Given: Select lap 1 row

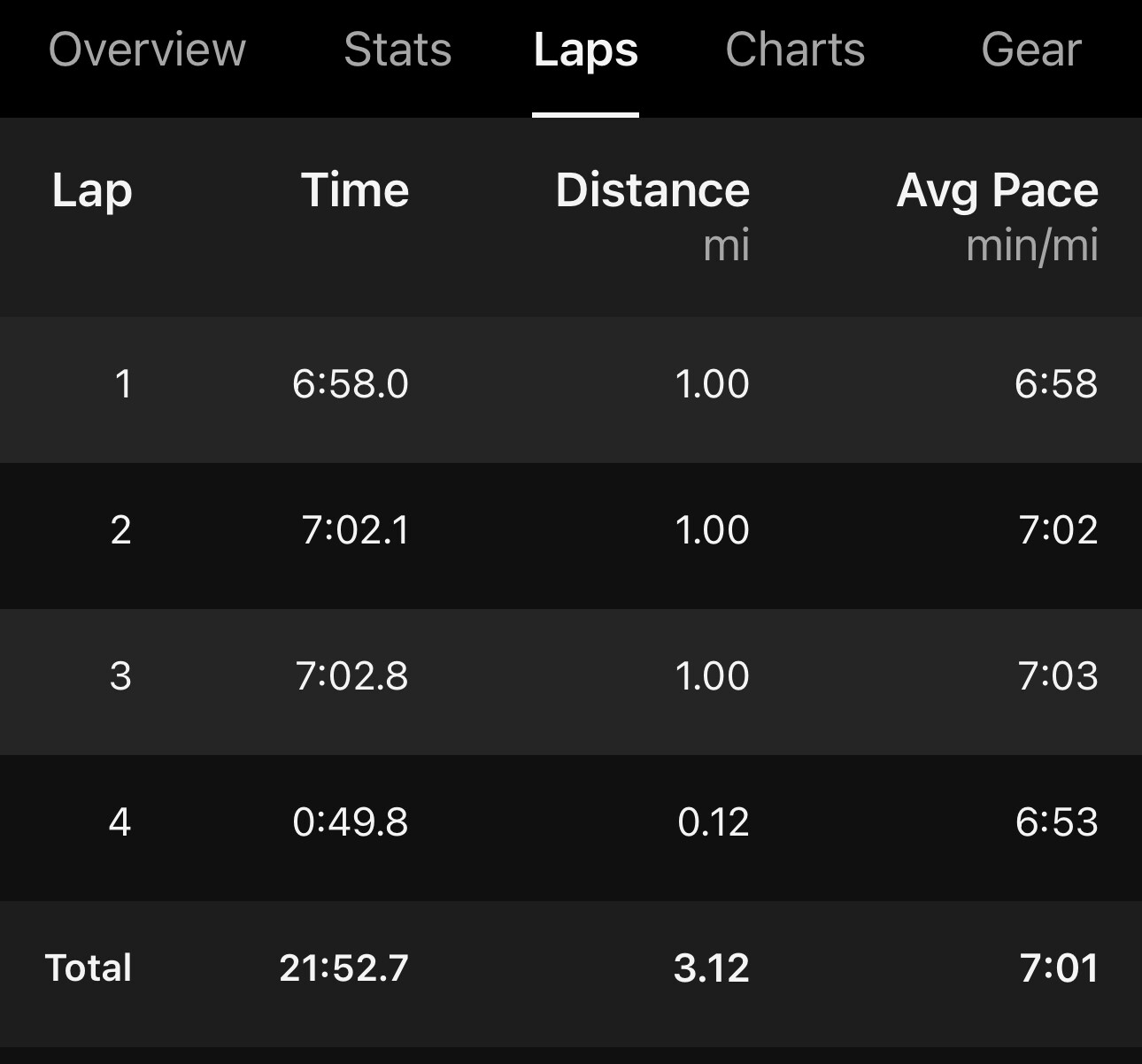Looking at the screenshot, I should pyautogui.click(x=571, y=389).
